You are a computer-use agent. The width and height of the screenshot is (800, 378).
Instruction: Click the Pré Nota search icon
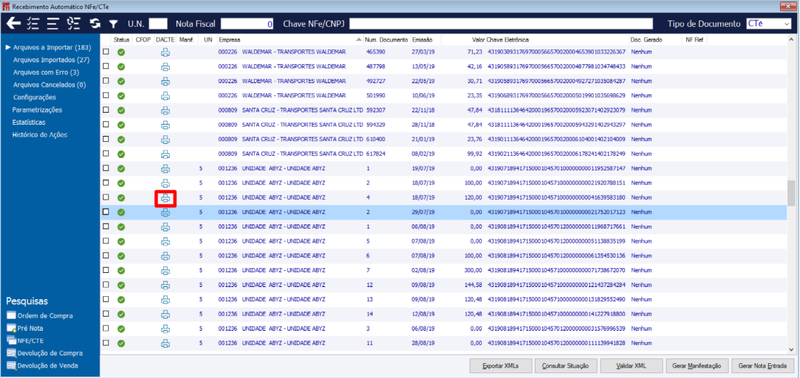(11, 329)
